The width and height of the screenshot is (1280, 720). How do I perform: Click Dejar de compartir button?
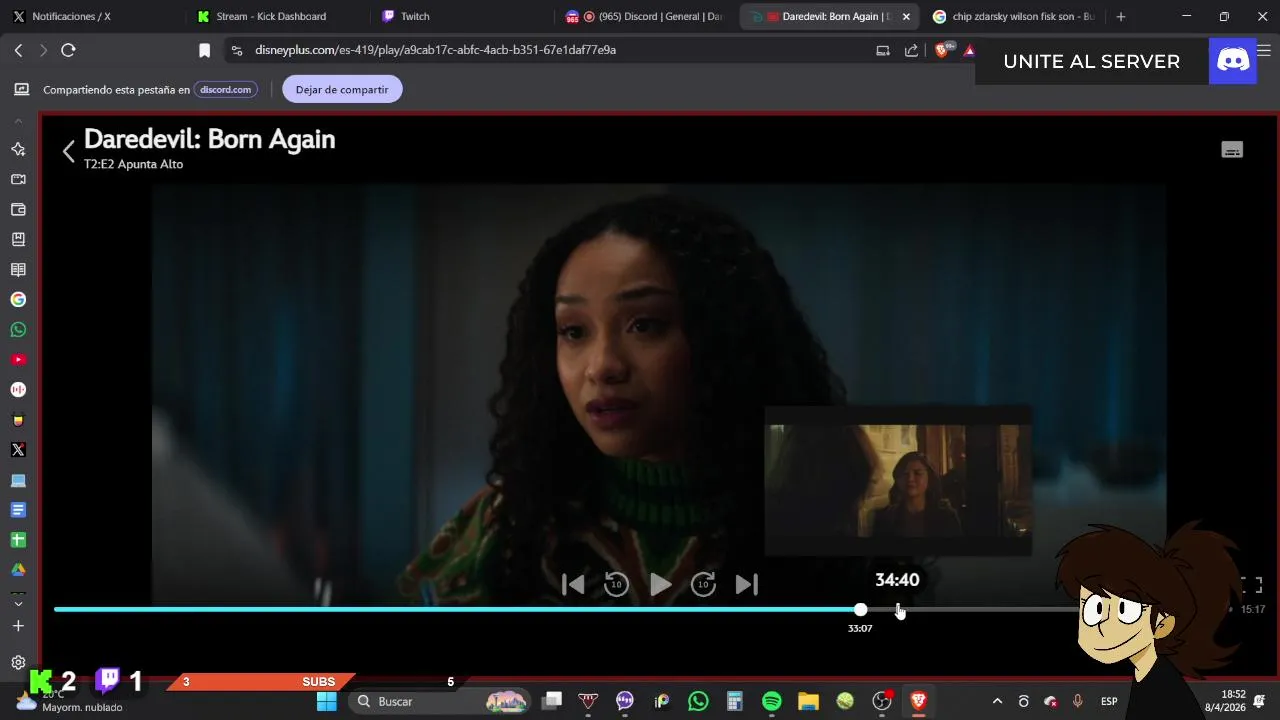(342, 89)
